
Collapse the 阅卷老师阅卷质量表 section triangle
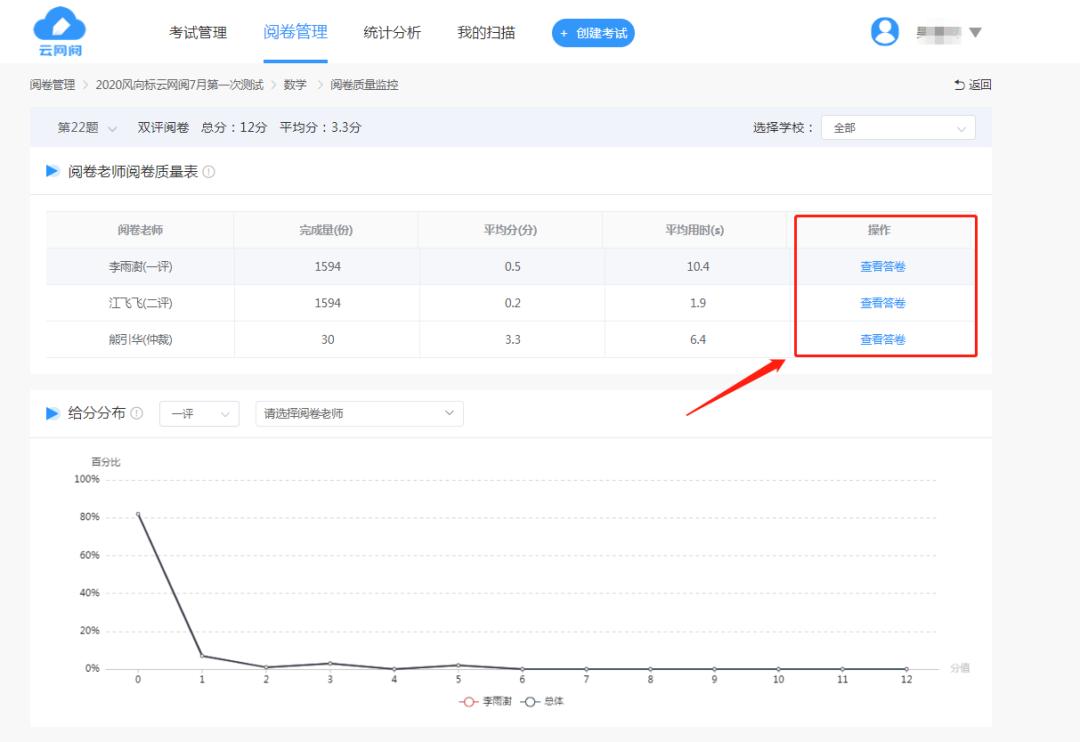click(x=52, y=170)
